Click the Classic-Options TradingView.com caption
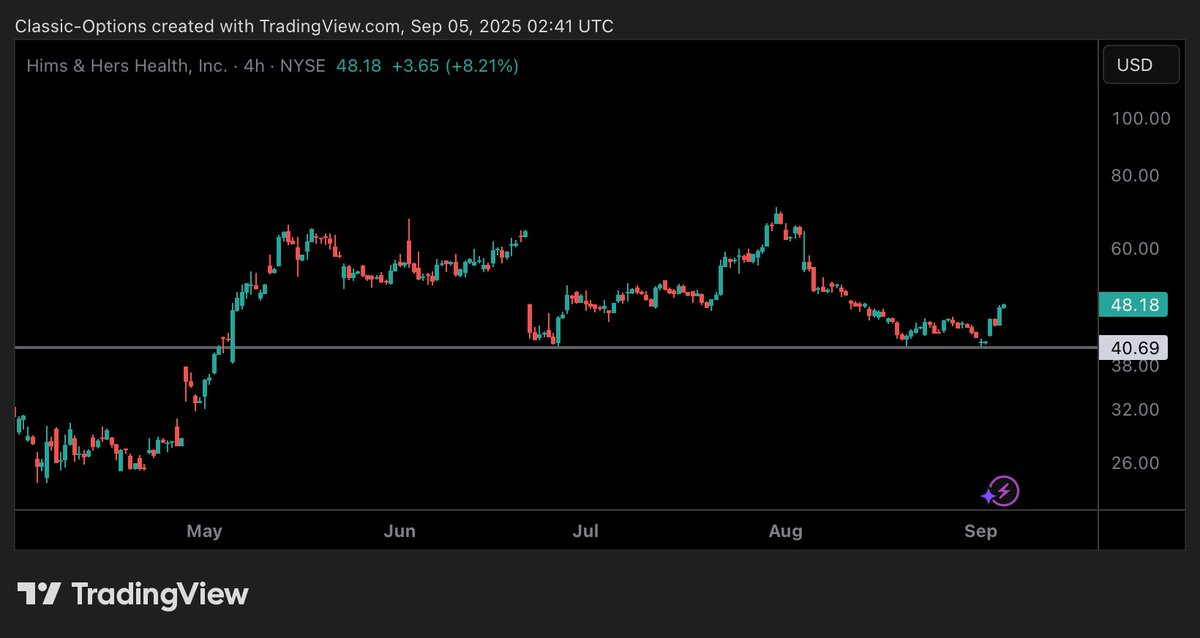 pyautogui.click(x=313, y=27)
